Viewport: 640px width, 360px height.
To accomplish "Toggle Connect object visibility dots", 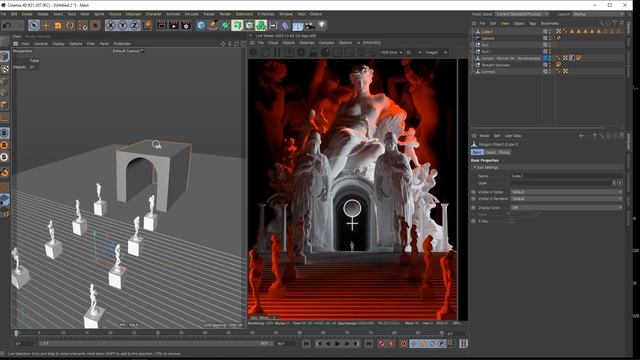I will pos(550,71).
